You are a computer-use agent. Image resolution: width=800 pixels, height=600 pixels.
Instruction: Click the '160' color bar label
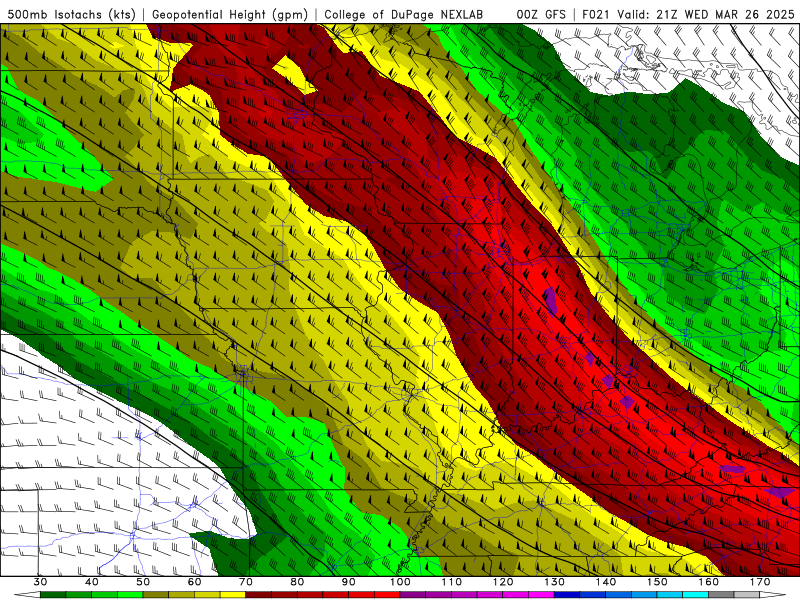point(709,582)
